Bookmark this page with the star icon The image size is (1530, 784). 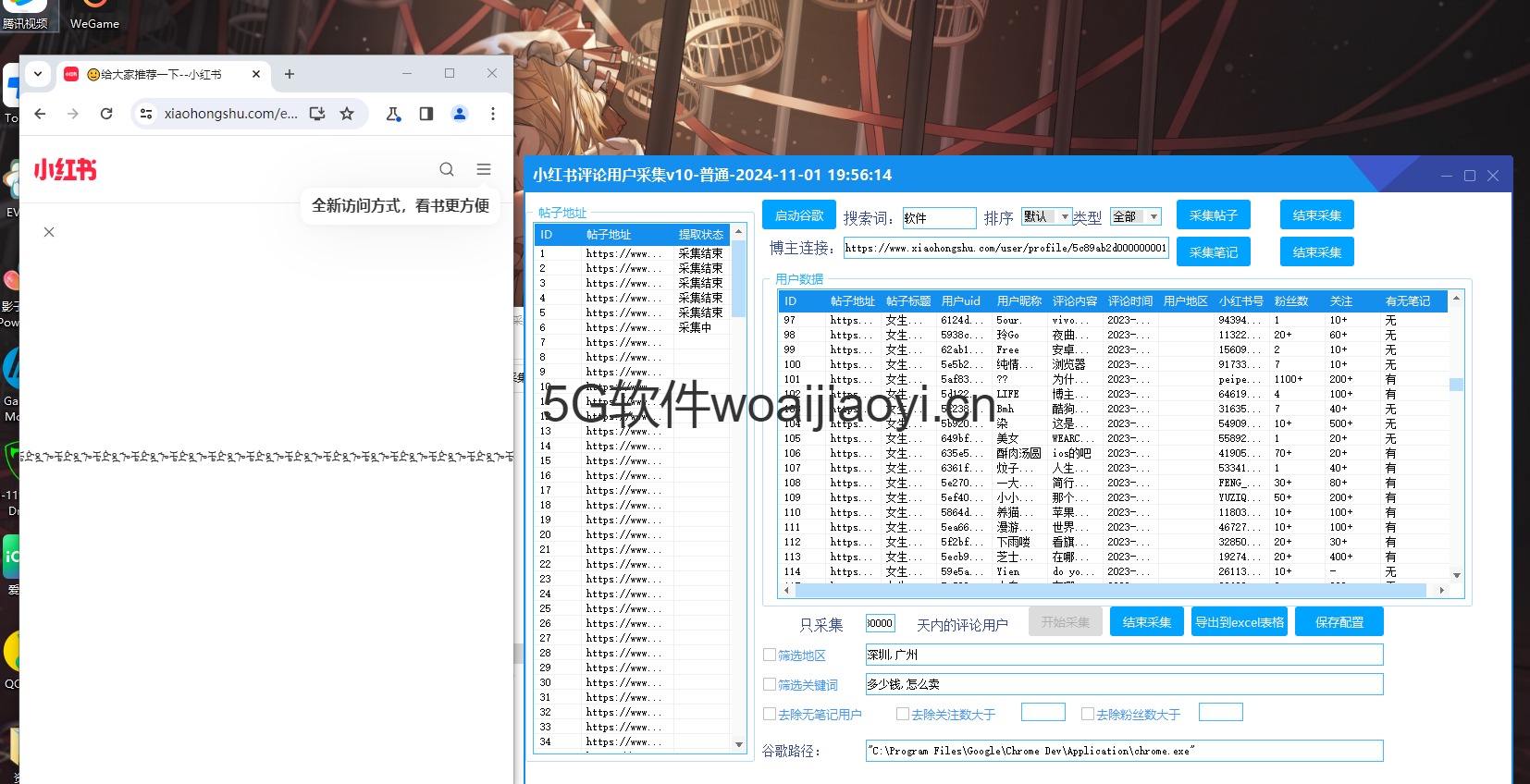pos(347,114)
